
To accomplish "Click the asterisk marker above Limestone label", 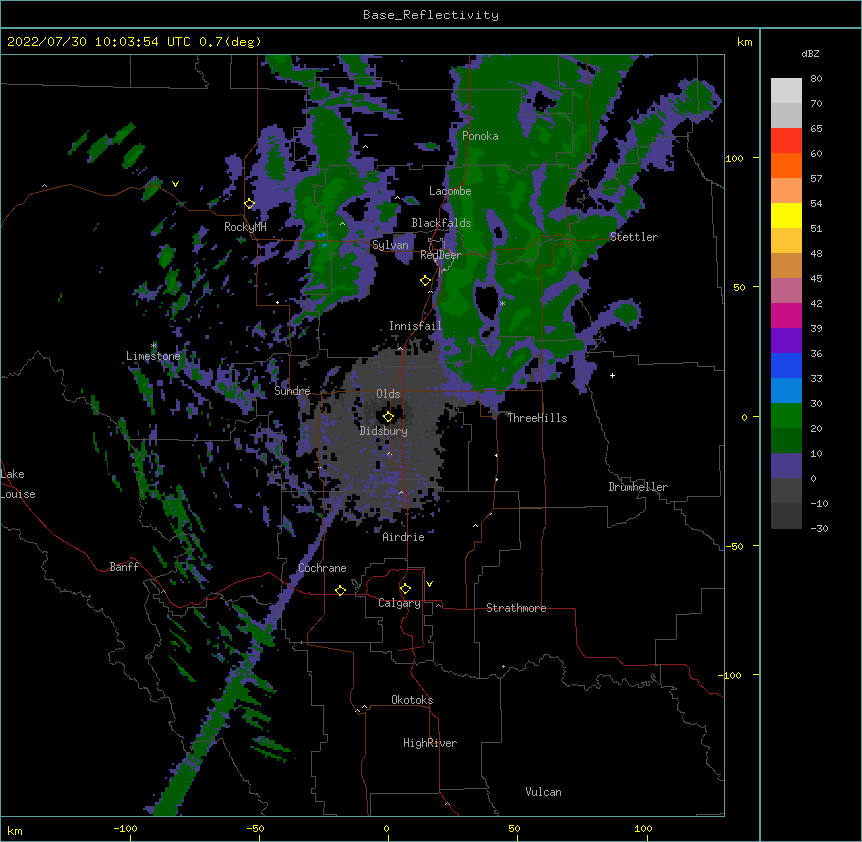I will point(154,346).
